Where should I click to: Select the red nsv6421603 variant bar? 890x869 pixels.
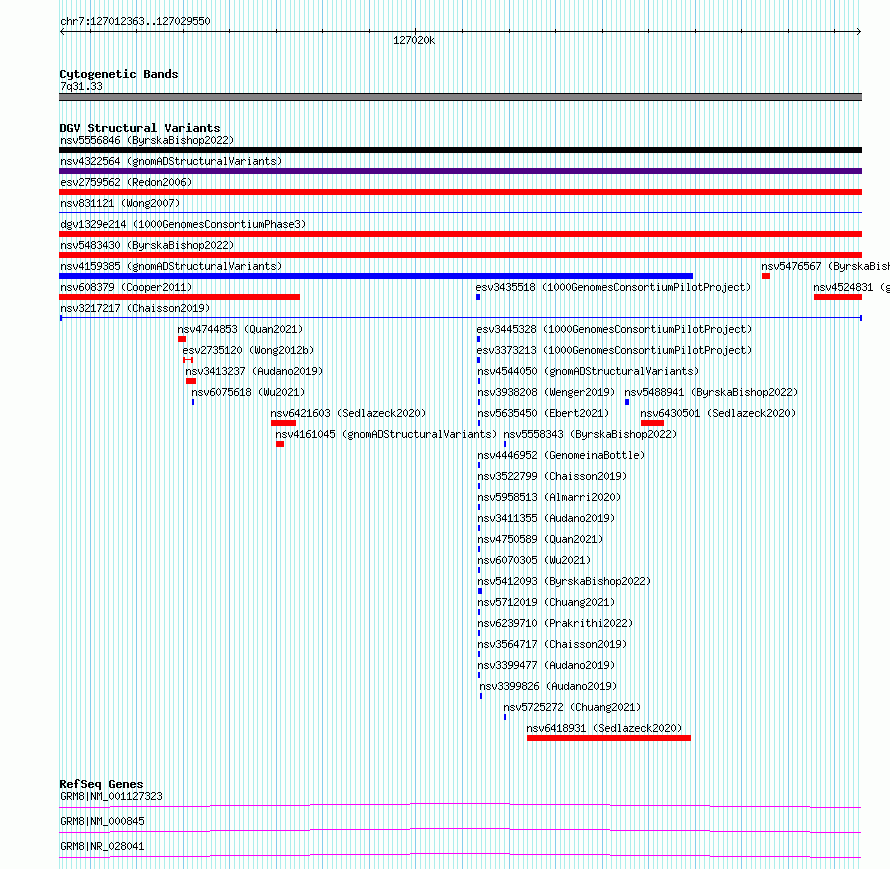283,423
